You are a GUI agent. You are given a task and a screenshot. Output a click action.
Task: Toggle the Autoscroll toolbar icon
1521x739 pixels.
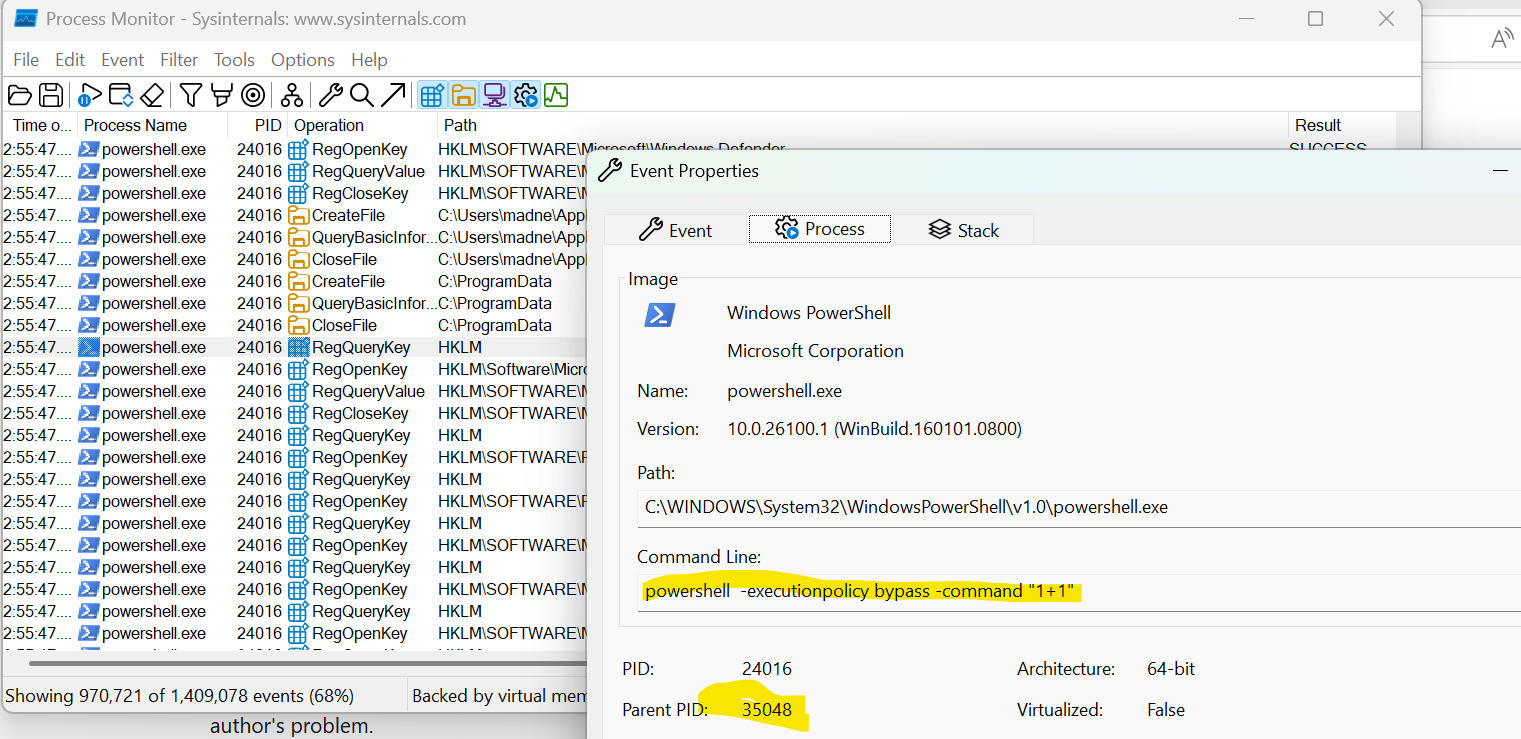(121, 95)
